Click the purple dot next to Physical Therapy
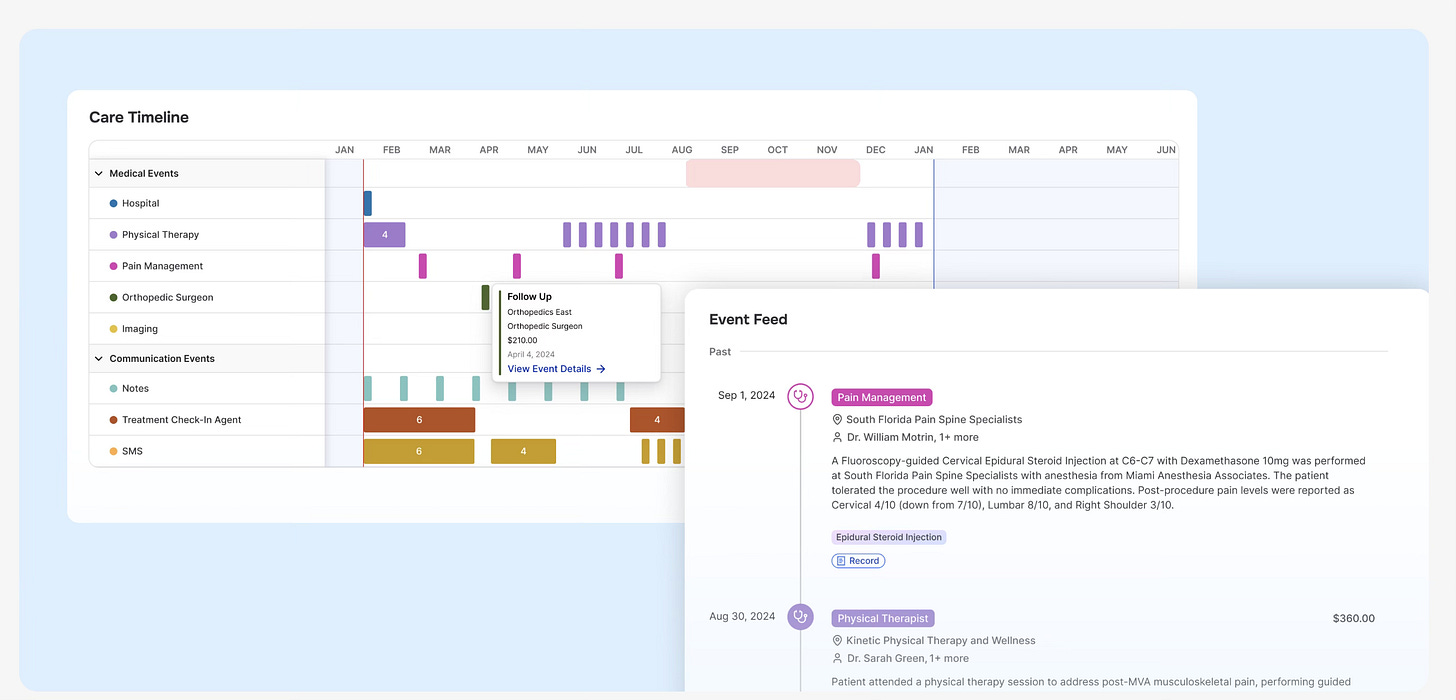Image resolution: width=1456 pixels, height=700 pixels. click(x=113, y=235)
